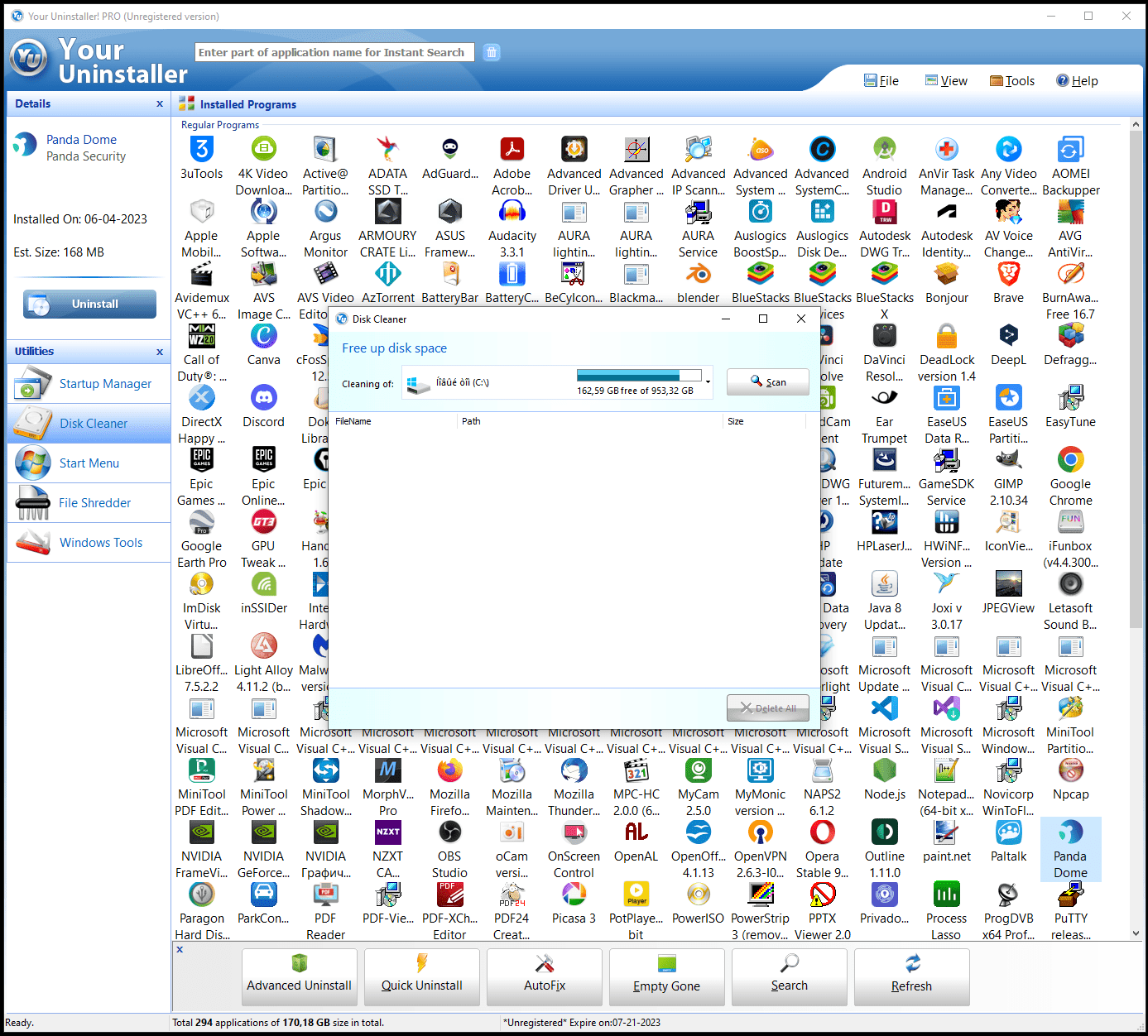Select the PuTTY release icon
The width and height of the screenshot is (1148, 1036).
(1071, 895)
